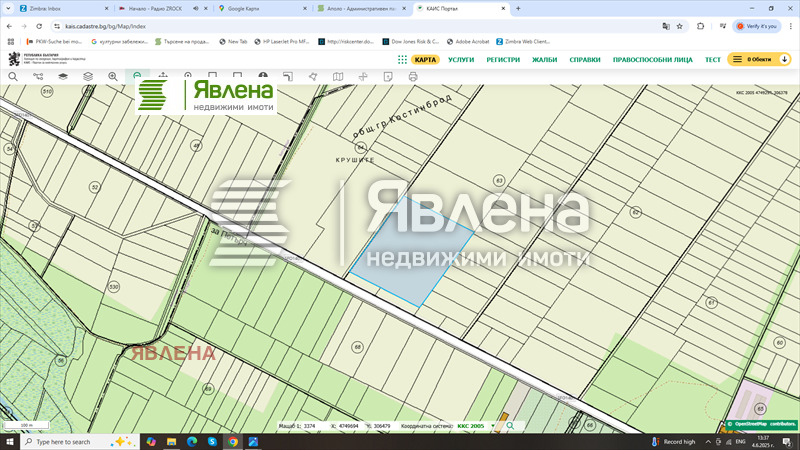Screen dimensions: 800x450
Task: Open the УСЛУГИ menu
Action: pyautogui.click(x=461, y=60)
